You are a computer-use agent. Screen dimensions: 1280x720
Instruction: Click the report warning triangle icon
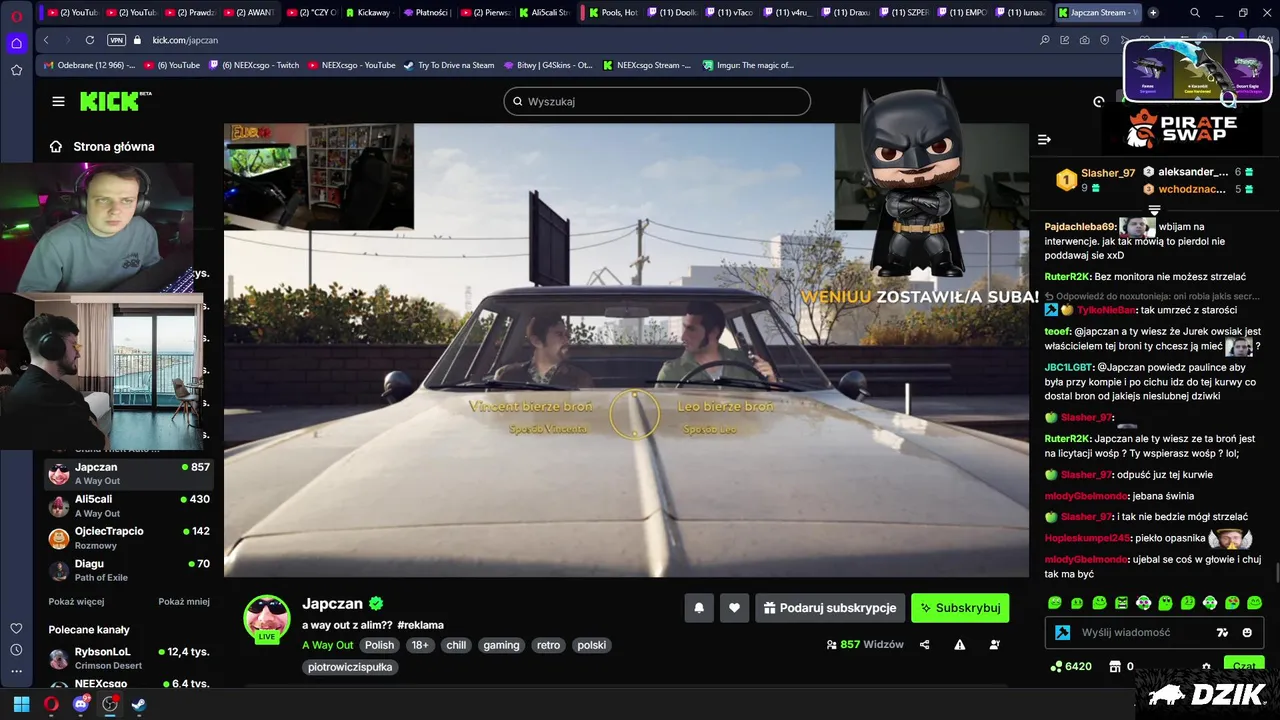click(x=959, y=645)
